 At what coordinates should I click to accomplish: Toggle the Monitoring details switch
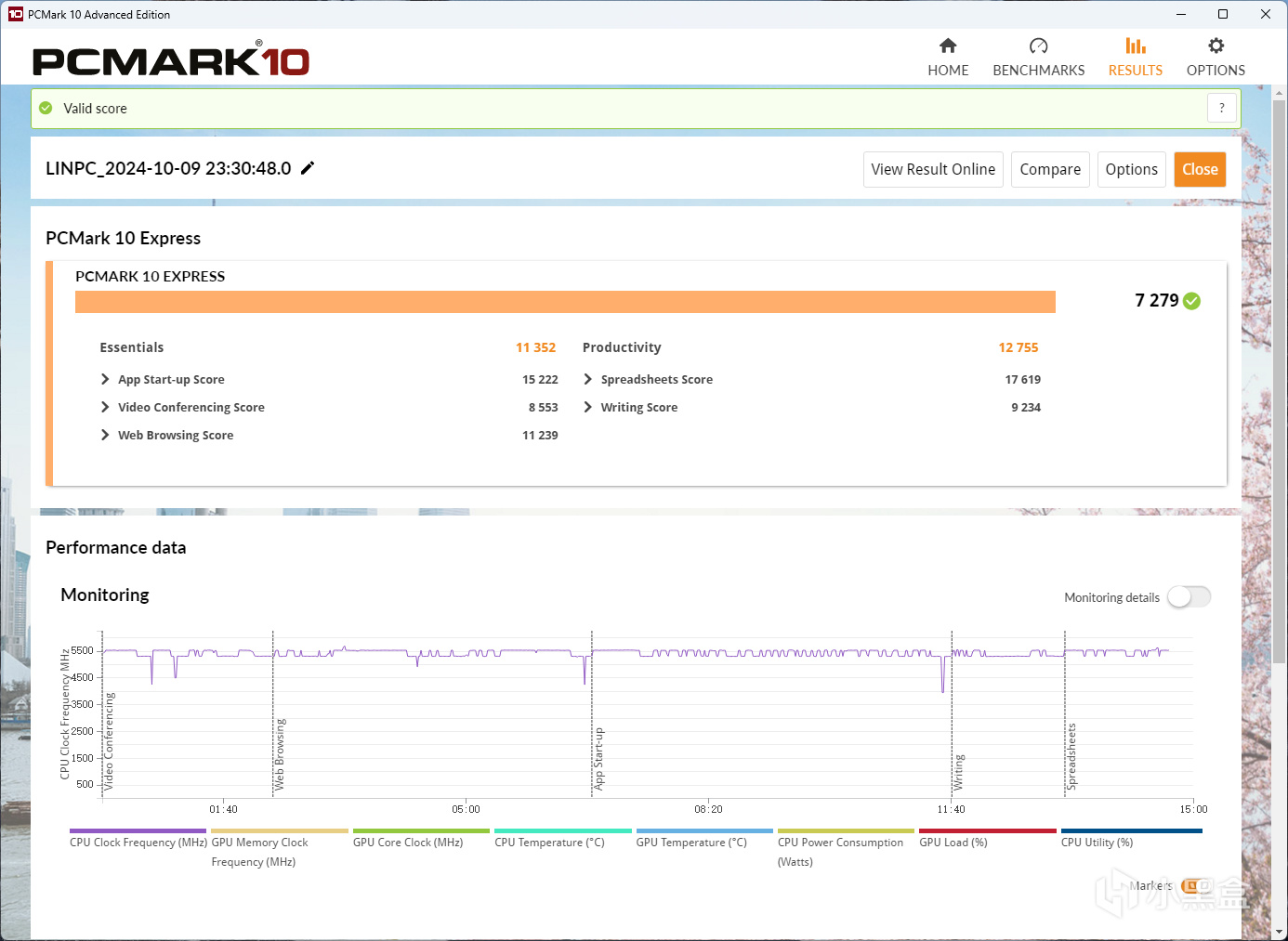[1189, 597]
